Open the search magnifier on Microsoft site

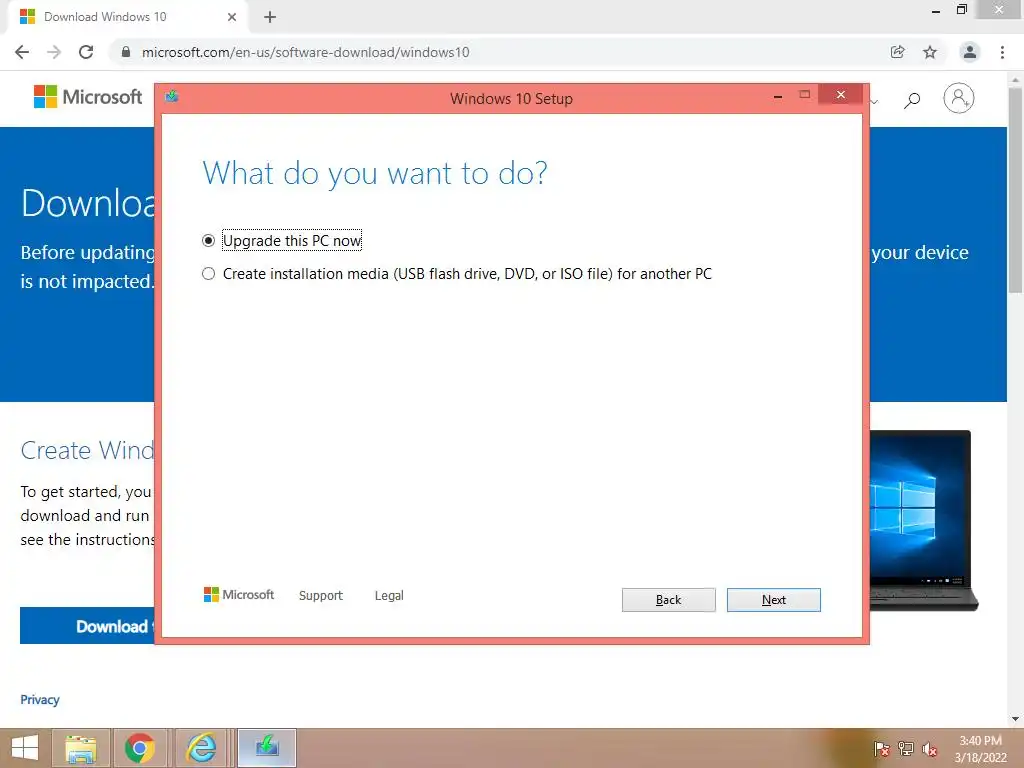click(912, 100)
